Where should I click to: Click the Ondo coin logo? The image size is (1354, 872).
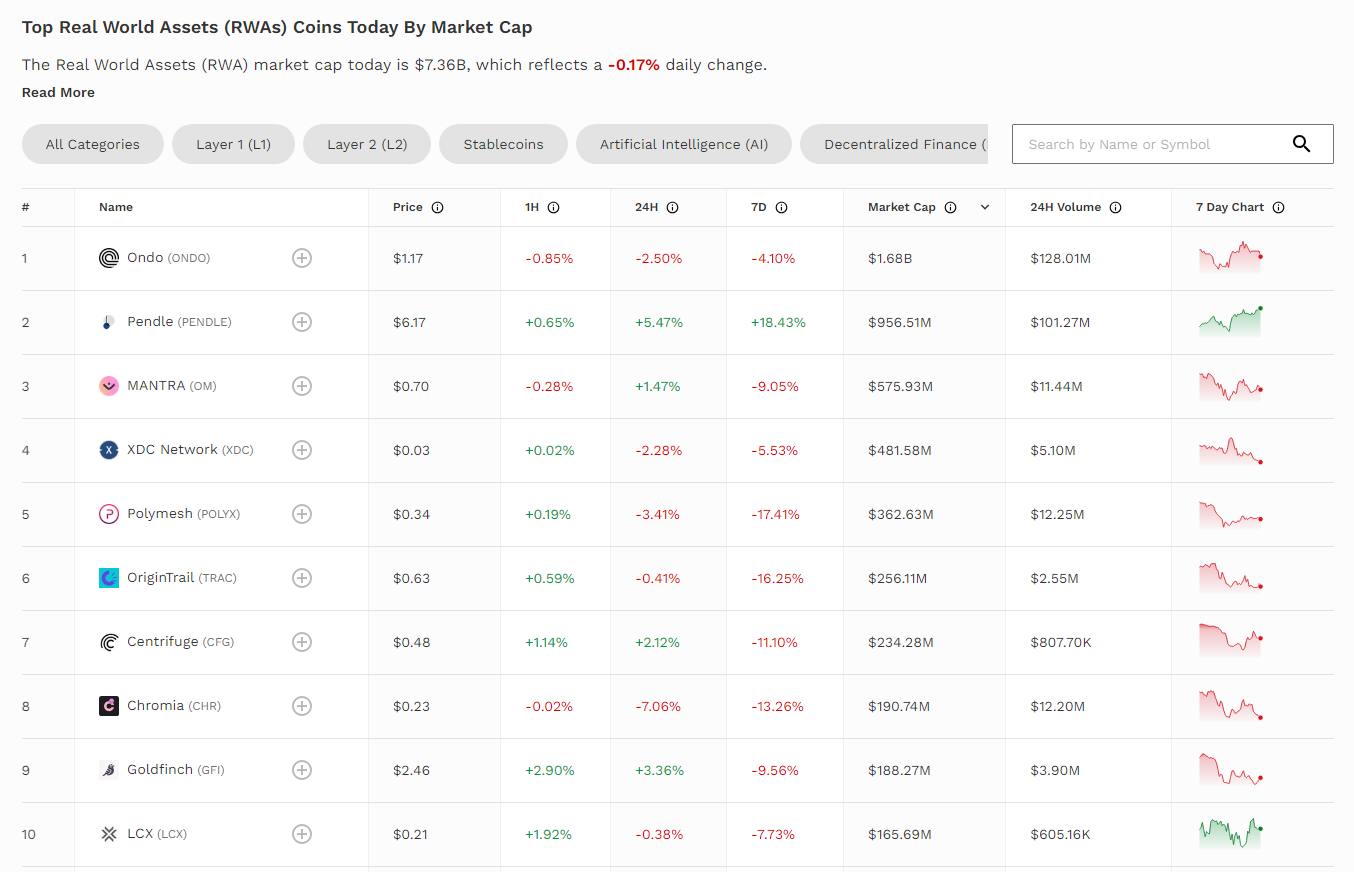(x=109, y=258)
